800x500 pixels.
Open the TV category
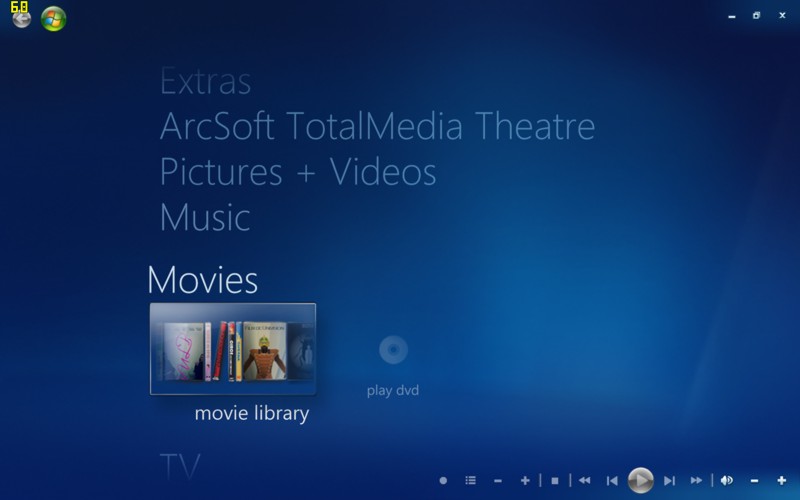(x=180, y=466)
